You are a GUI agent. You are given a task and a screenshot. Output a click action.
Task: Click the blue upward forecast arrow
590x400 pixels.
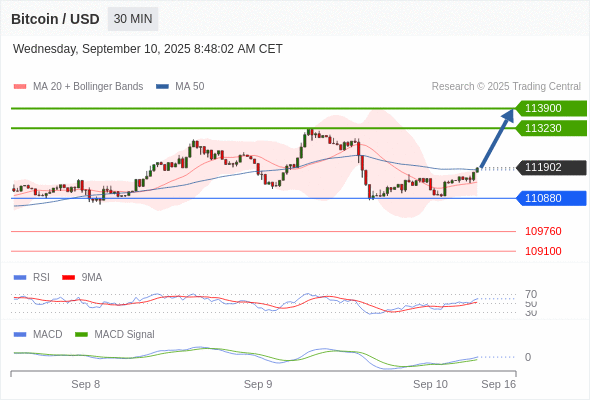(497, 138)
